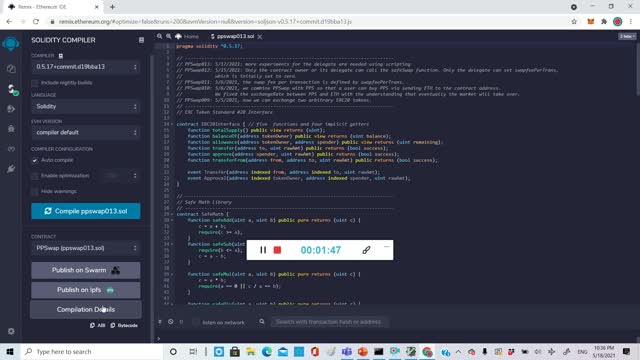The image size is (640, 360).
Task: Clear the terminal console icon
Action: pos(171,322)
